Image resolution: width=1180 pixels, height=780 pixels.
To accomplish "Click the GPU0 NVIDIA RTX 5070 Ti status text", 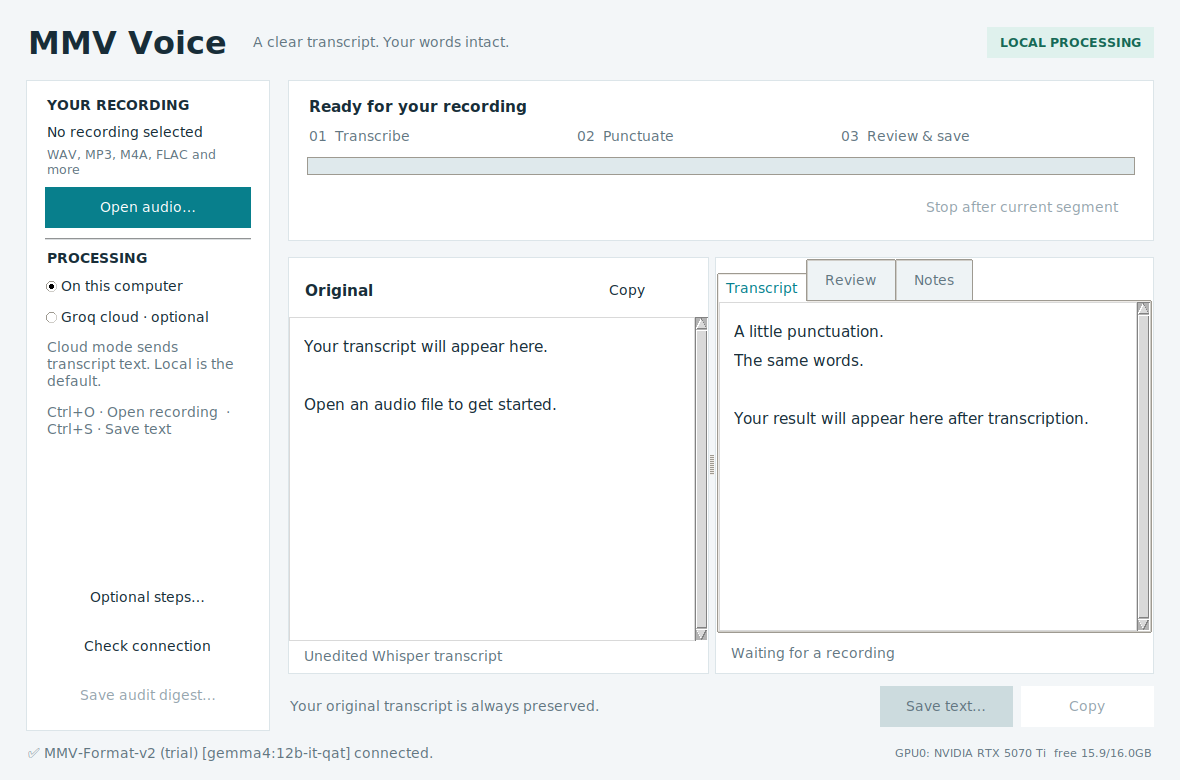I will pyautogui.click(x=1023, y=753).
